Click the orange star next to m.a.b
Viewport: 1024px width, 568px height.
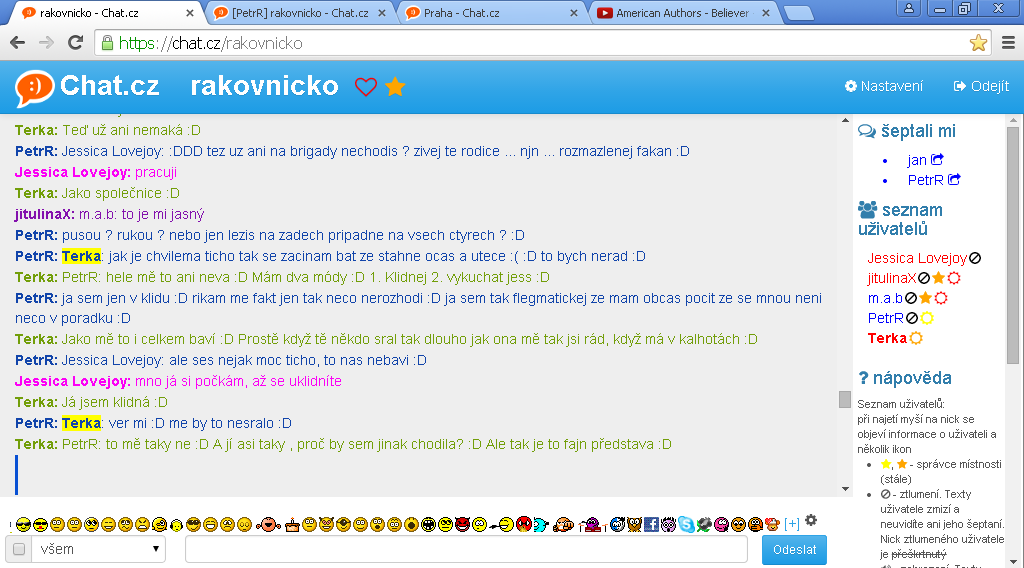tap(925, 298)
